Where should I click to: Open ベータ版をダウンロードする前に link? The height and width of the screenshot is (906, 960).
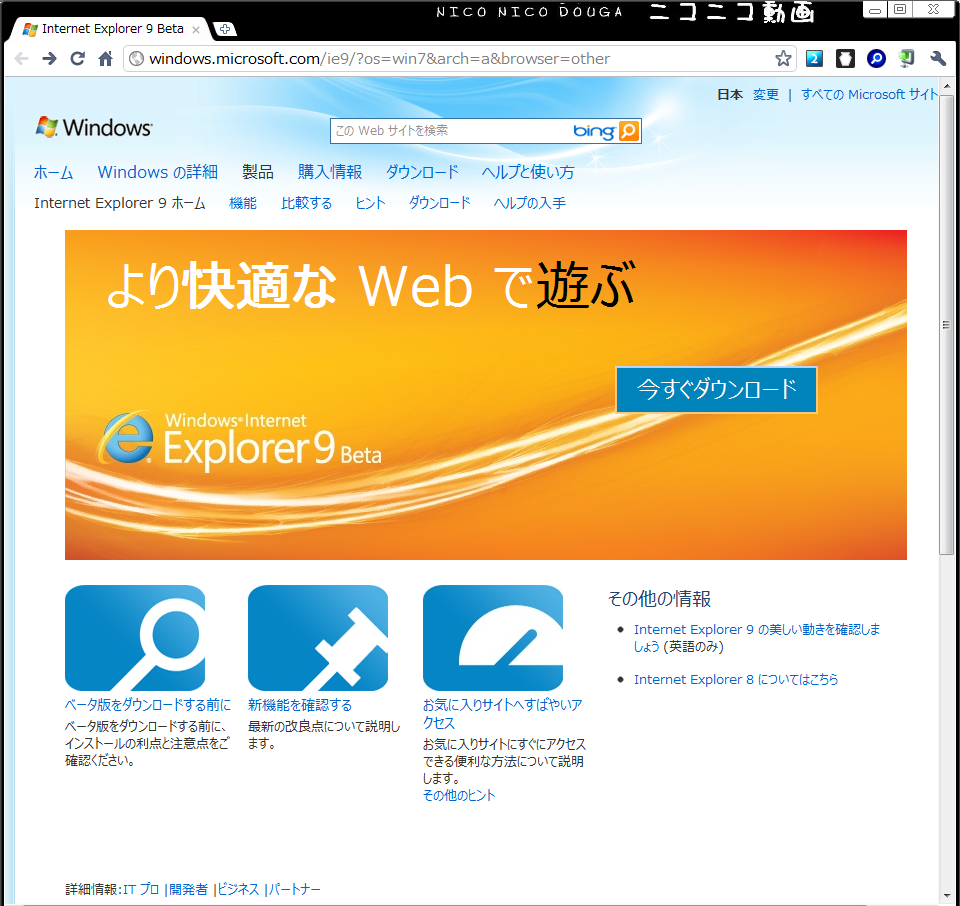pyautogui.click(x=148, y=705)
